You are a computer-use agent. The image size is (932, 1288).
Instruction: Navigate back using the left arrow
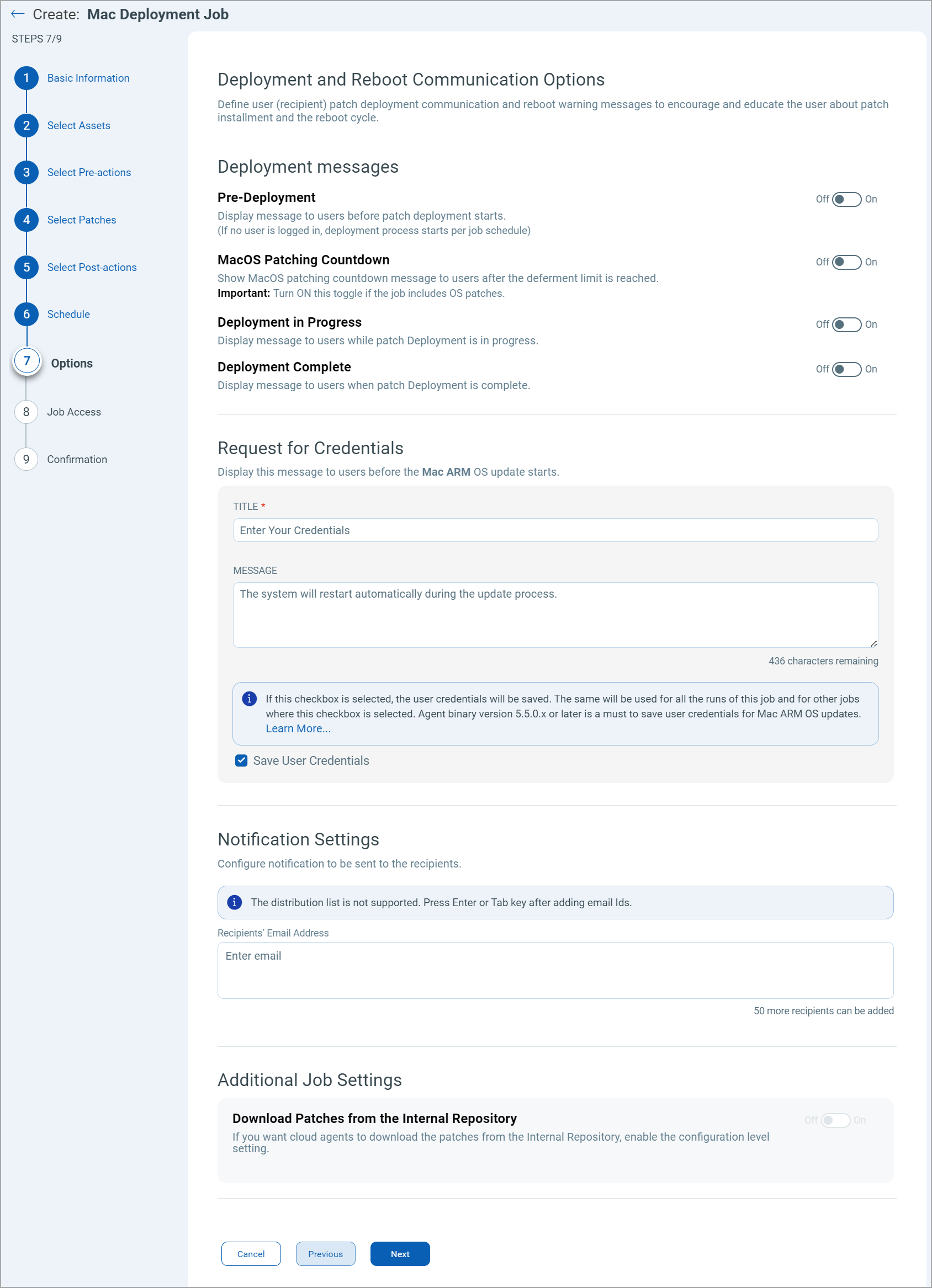click(17, 14)
